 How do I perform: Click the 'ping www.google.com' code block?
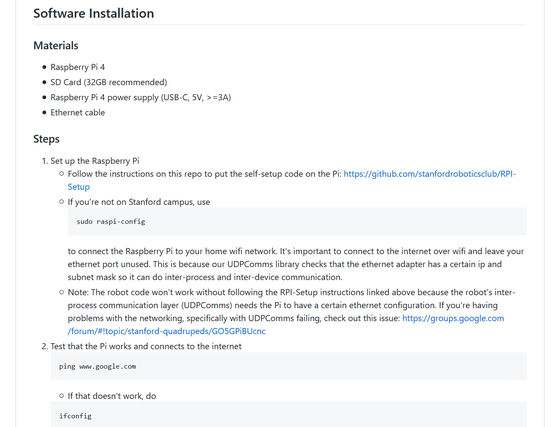[289, 366]
